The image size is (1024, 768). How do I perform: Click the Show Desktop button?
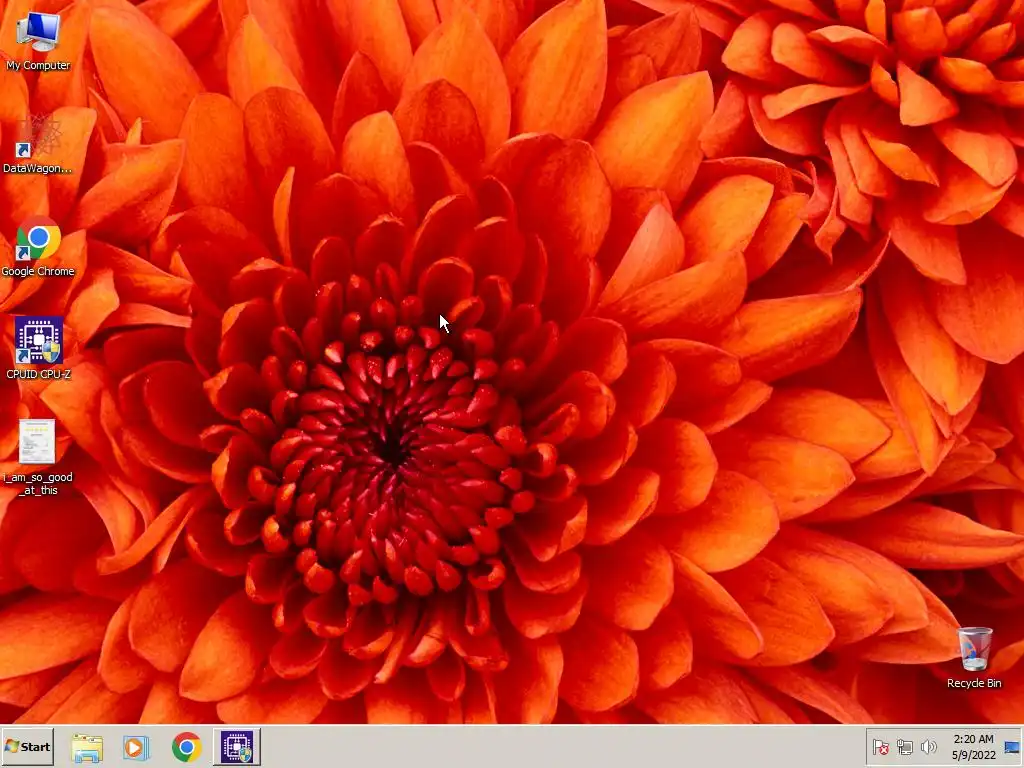tap(1013, 747)
